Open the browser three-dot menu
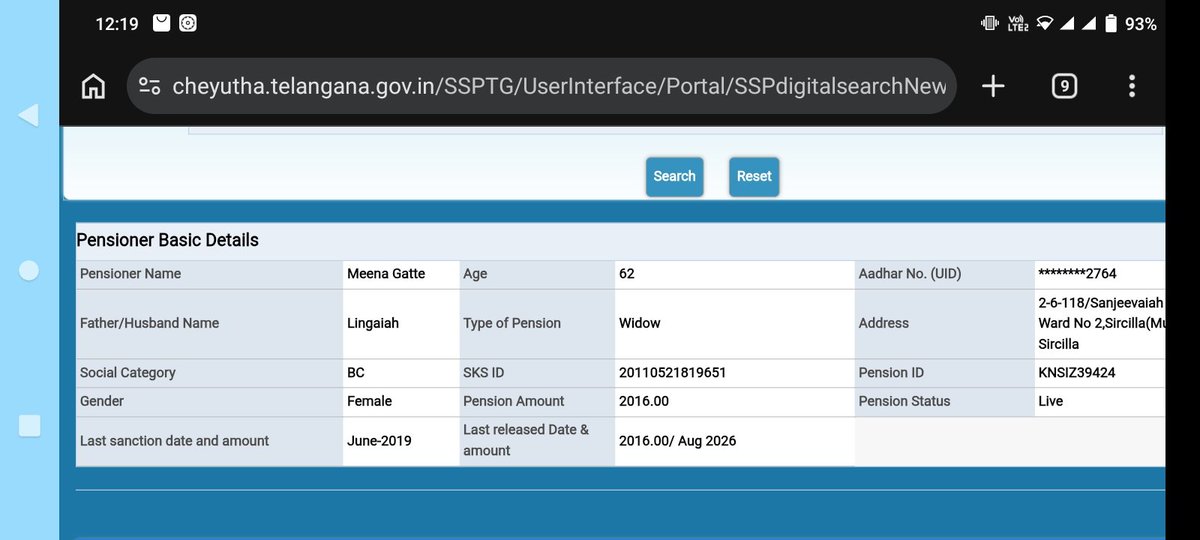The height and width of the screenshot is (540, 1200). click(x=1132, y=86)
